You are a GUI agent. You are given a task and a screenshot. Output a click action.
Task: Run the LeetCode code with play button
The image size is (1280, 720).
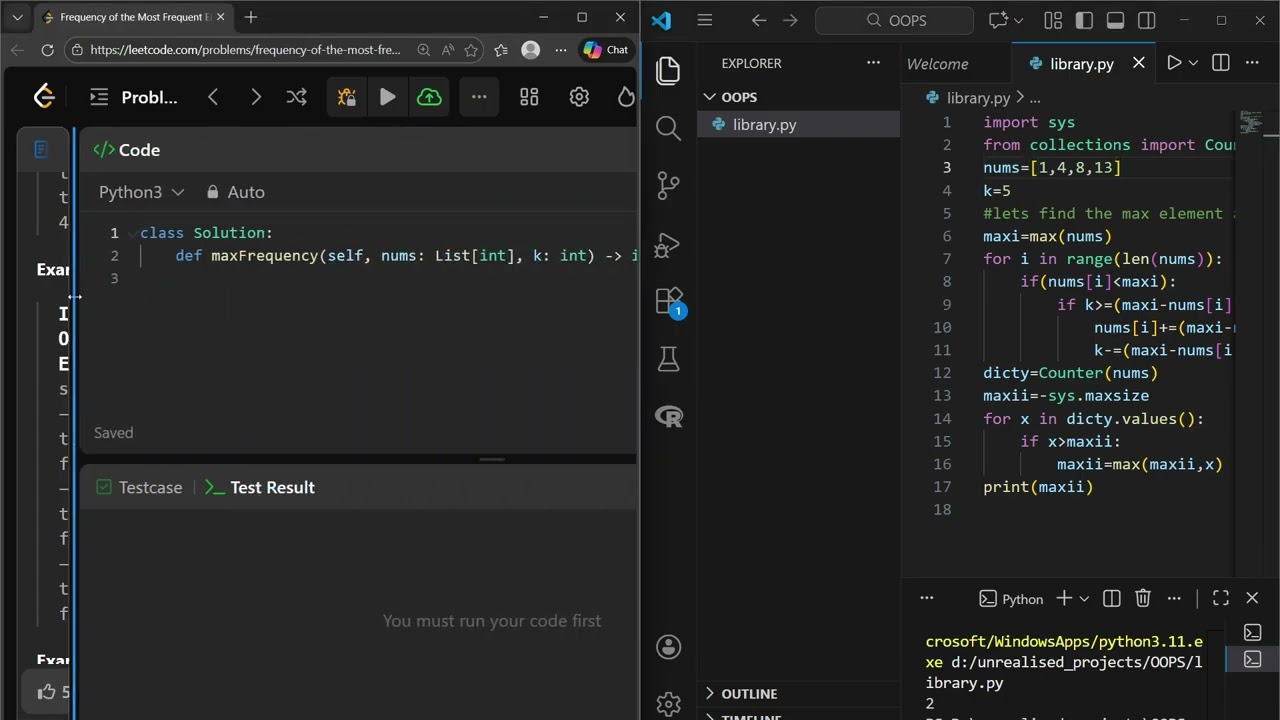click(388, 97)
